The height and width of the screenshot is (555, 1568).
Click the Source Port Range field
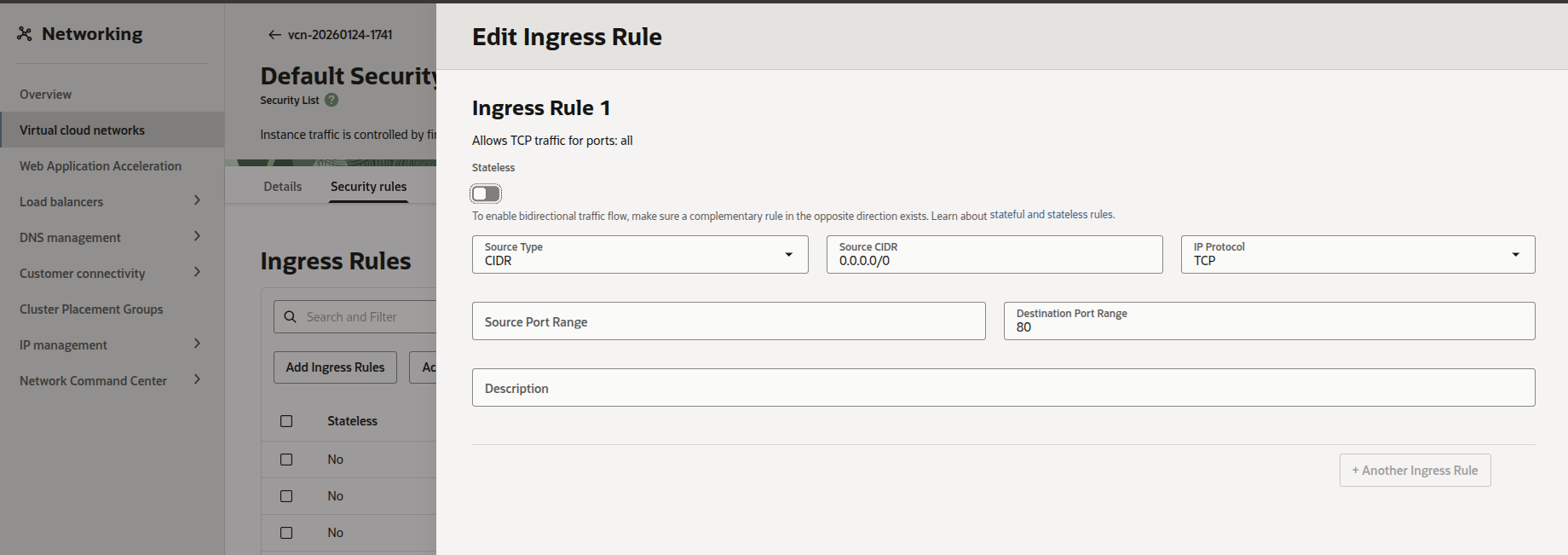coord(729,321)
